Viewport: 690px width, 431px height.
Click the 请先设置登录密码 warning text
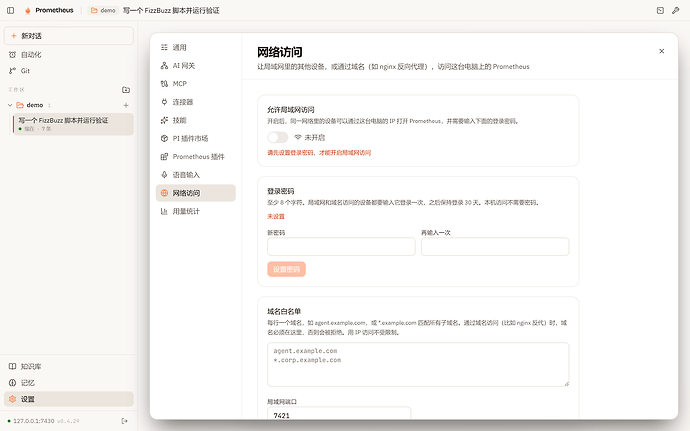click(319, 153)
